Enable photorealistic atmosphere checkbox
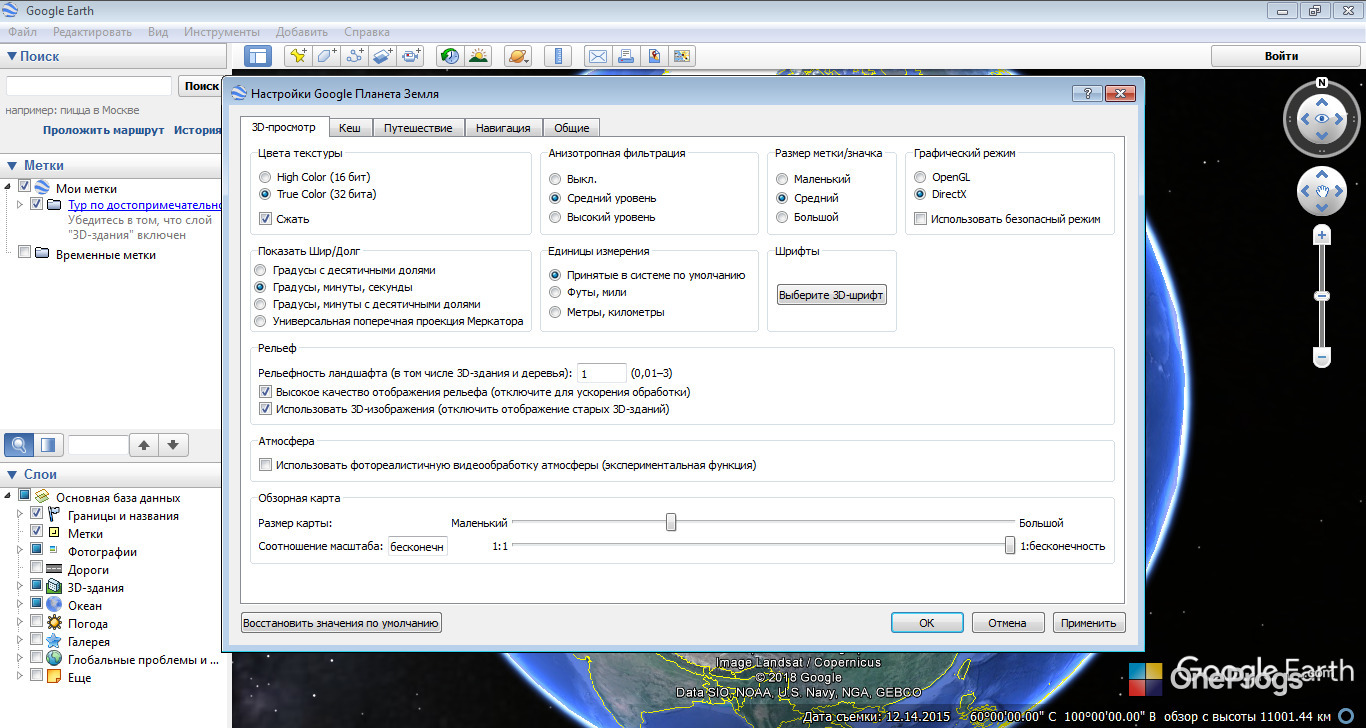The height and width of the screenshot is (728, 1366). click(x=265, y=465)
